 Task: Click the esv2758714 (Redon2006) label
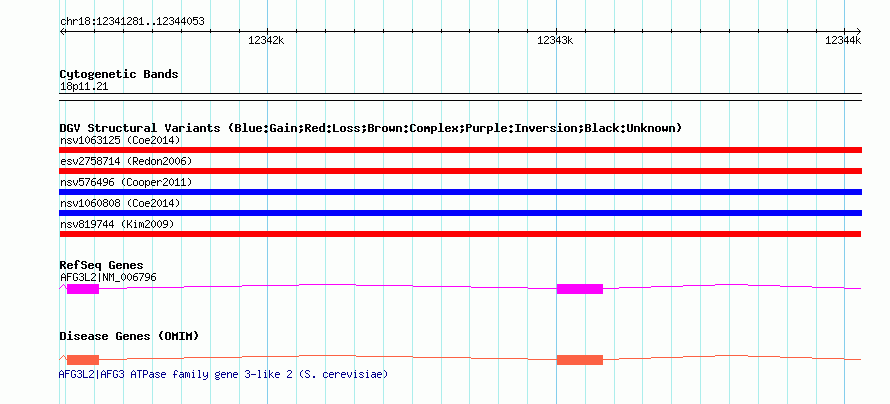(126, 161)
